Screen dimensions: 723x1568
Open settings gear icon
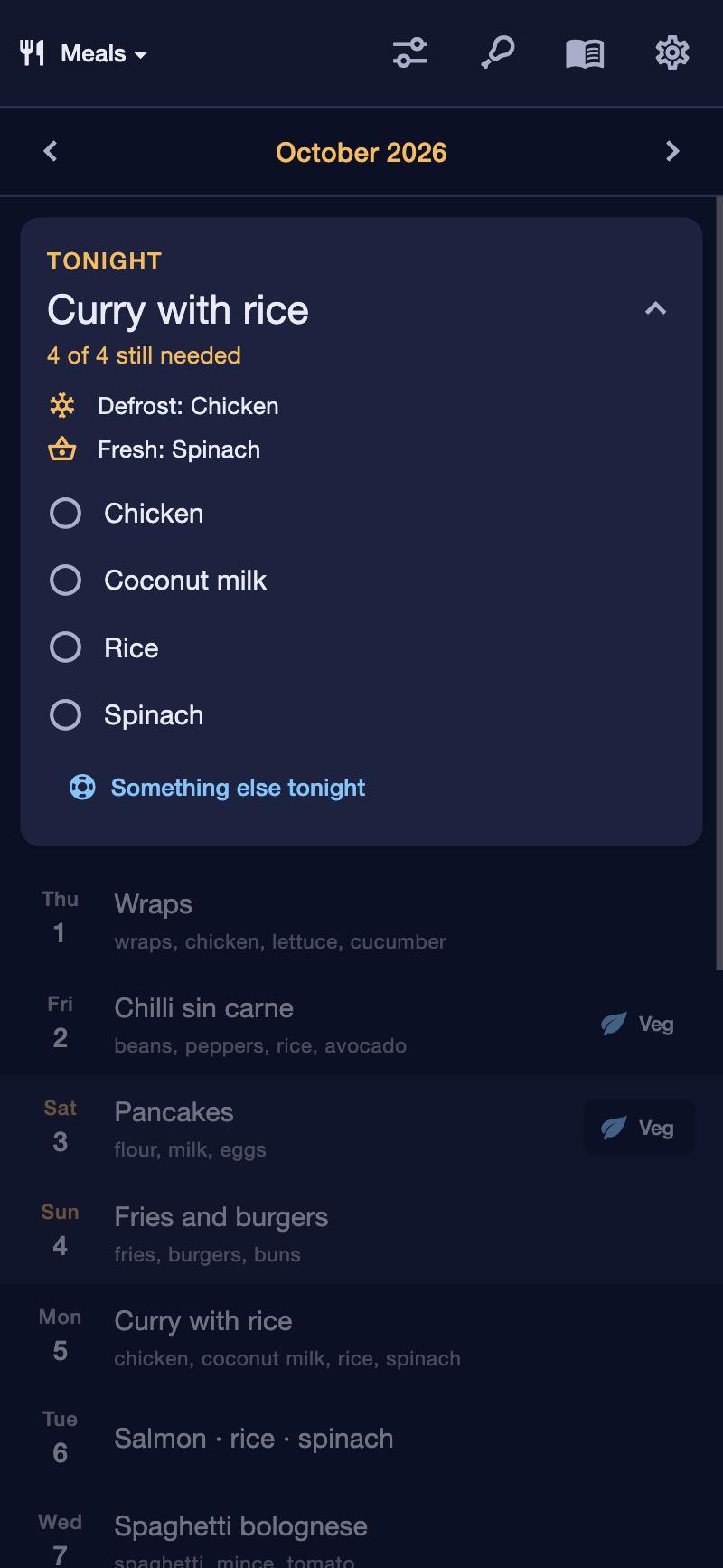[672, 53]
